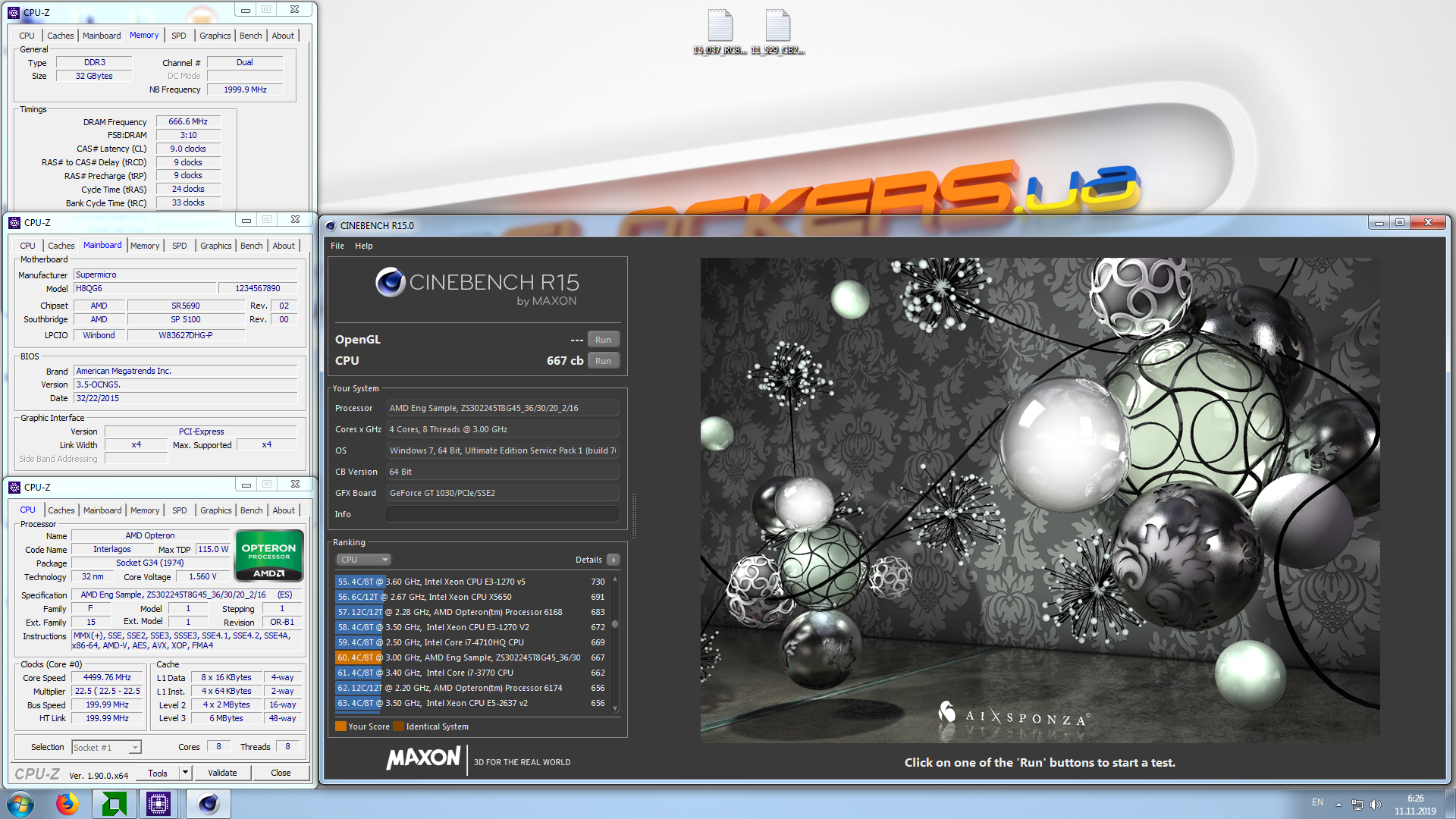Maximize the Cinebench window
Viewport: 1456px width, 819px height.
(1400, 222)
